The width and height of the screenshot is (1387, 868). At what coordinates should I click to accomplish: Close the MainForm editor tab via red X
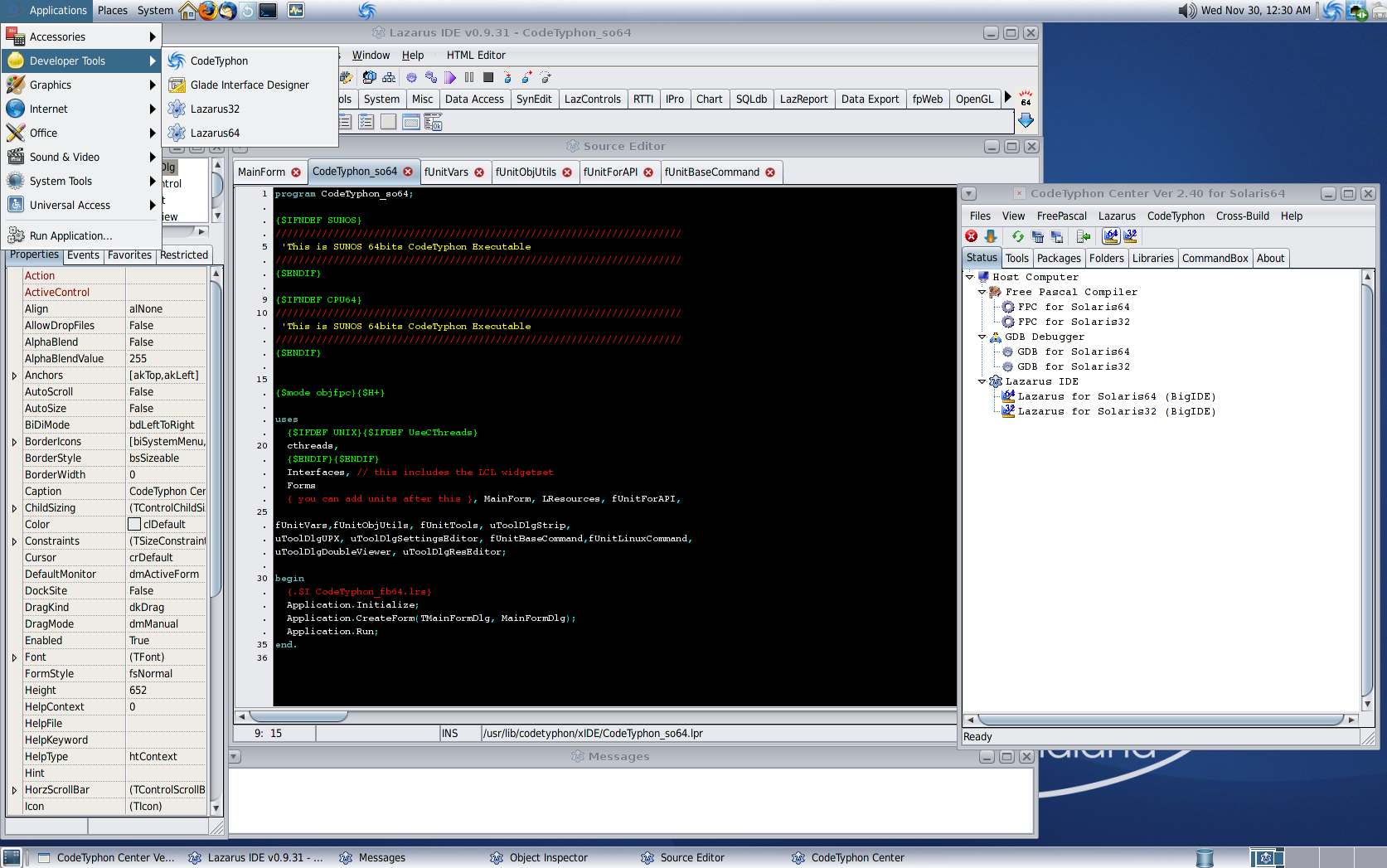296,172
